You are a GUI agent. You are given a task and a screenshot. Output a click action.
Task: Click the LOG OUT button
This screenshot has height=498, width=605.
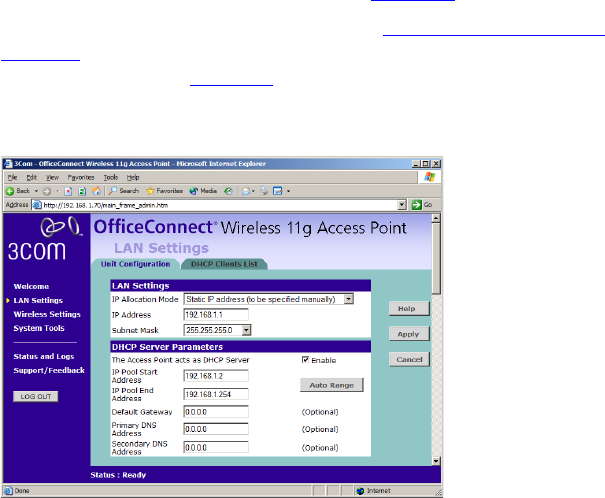point(36,397)
